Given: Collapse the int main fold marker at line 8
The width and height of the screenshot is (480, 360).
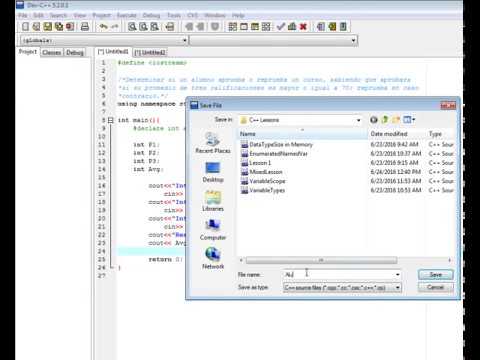Looking at the screenshot, I should point(110,120).
